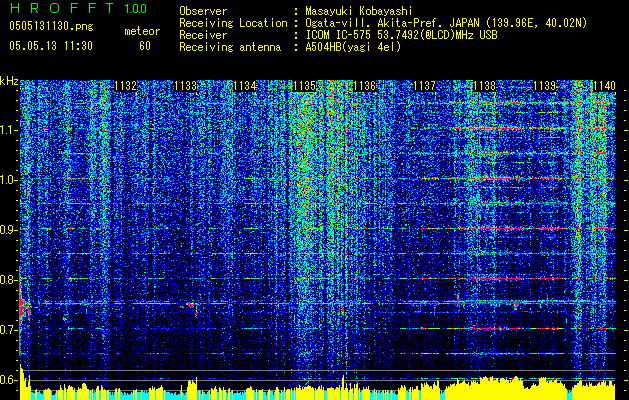This screenshot has height=400, width=629.
Task: Click the magenta signal burst at spectrogram's left edge
Action: coord(24,306)
